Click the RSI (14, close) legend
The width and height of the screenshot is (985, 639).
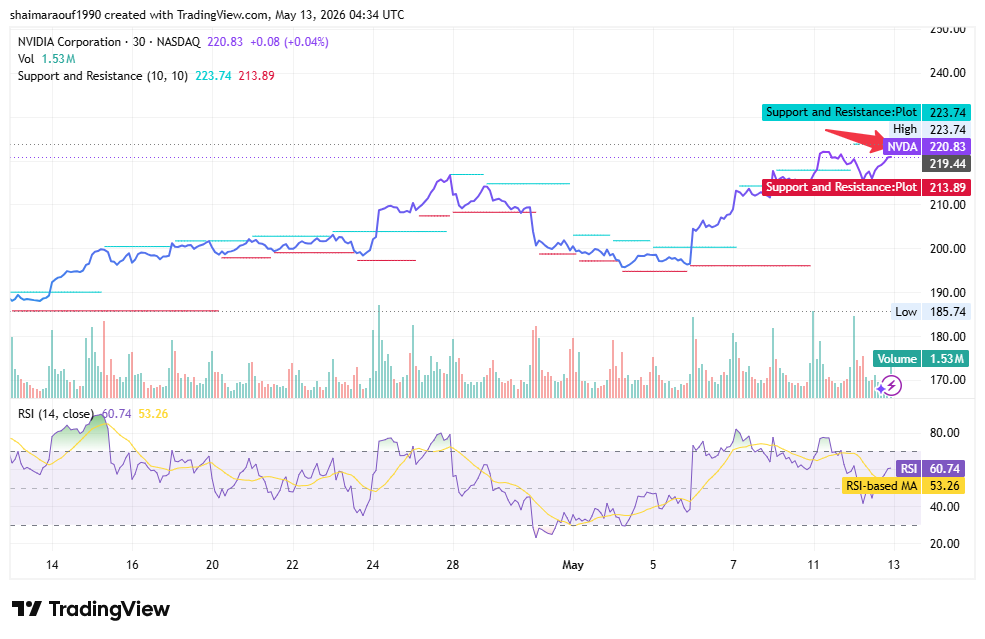click(55, 414)
